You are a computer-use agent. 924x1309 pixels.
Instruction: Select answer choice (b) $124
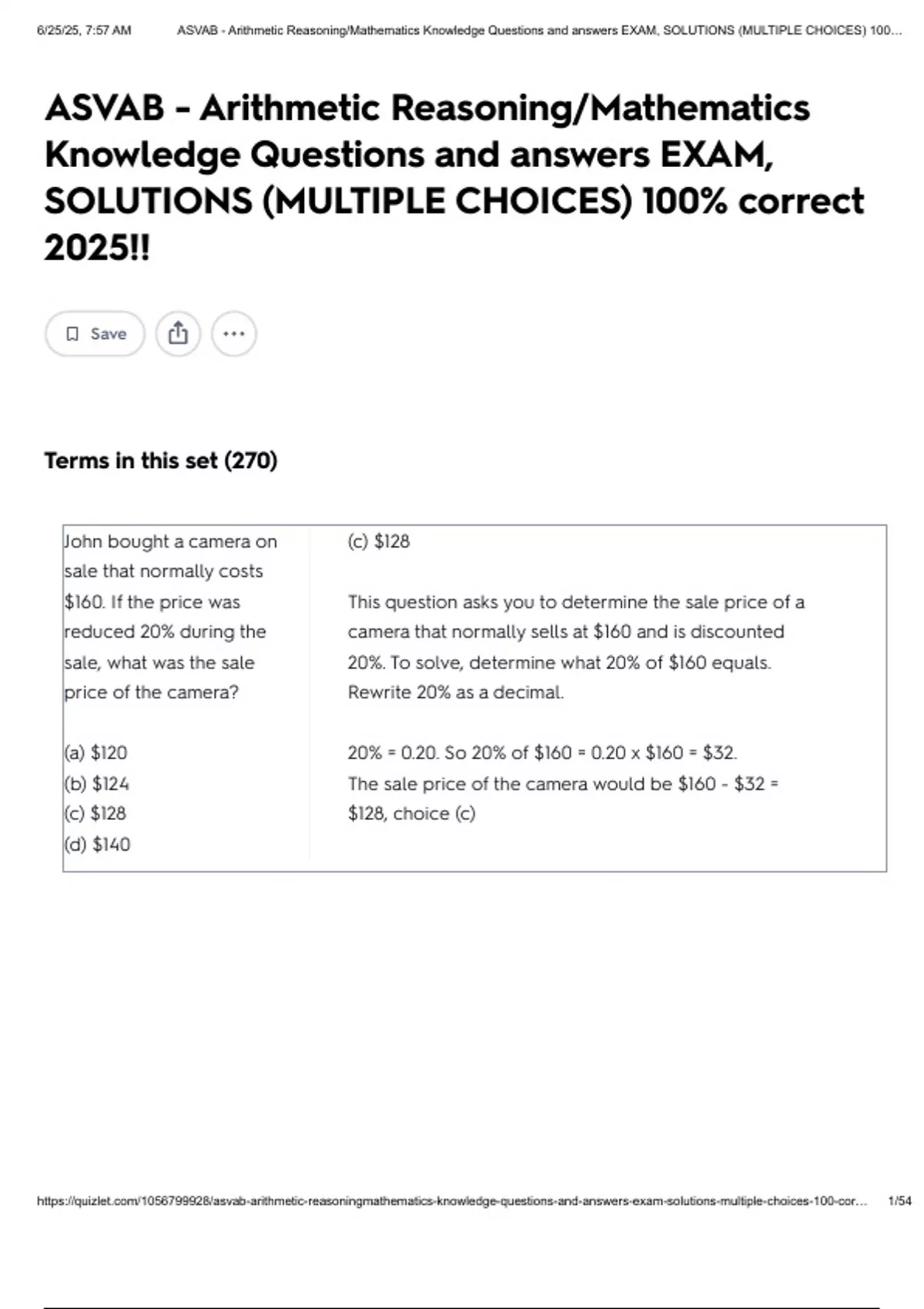pos(97,784)
